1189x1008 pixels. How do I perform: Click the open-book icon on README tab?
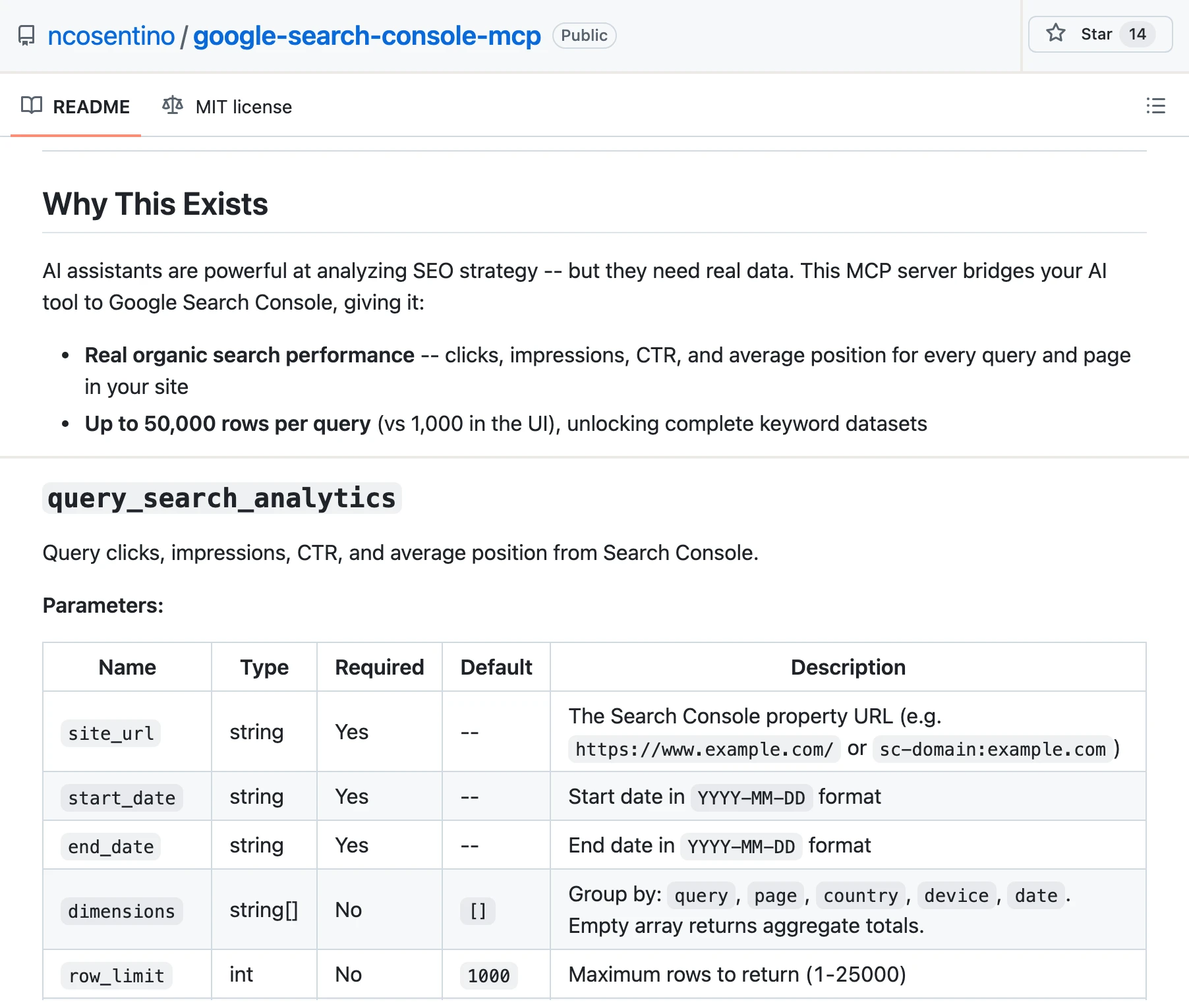coord(32,105)
